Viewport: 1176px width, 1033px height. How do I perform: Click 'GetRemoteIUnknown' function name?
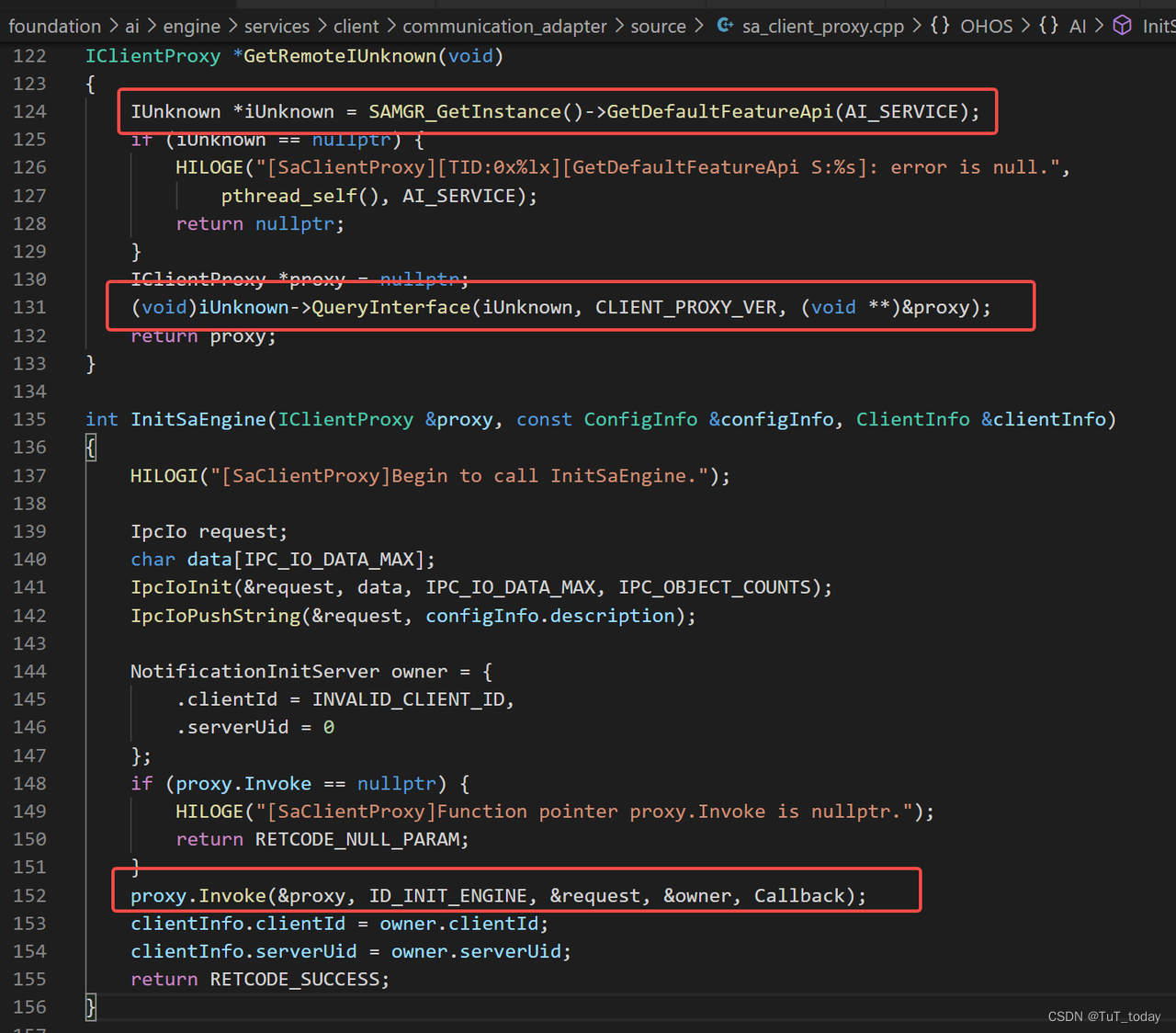point(340,56)
